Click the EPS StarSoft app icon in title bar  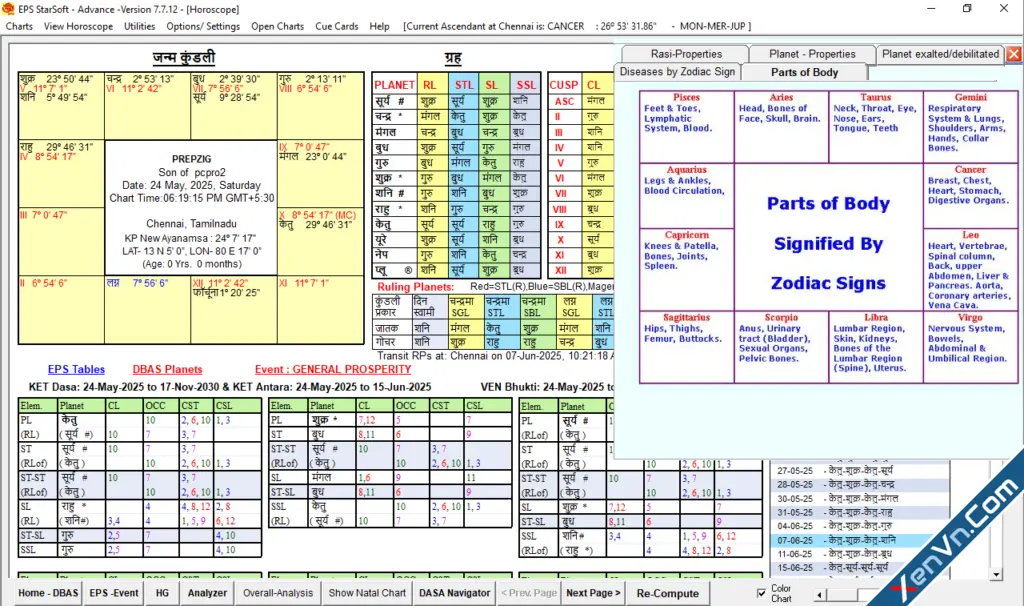pos(8,8)
